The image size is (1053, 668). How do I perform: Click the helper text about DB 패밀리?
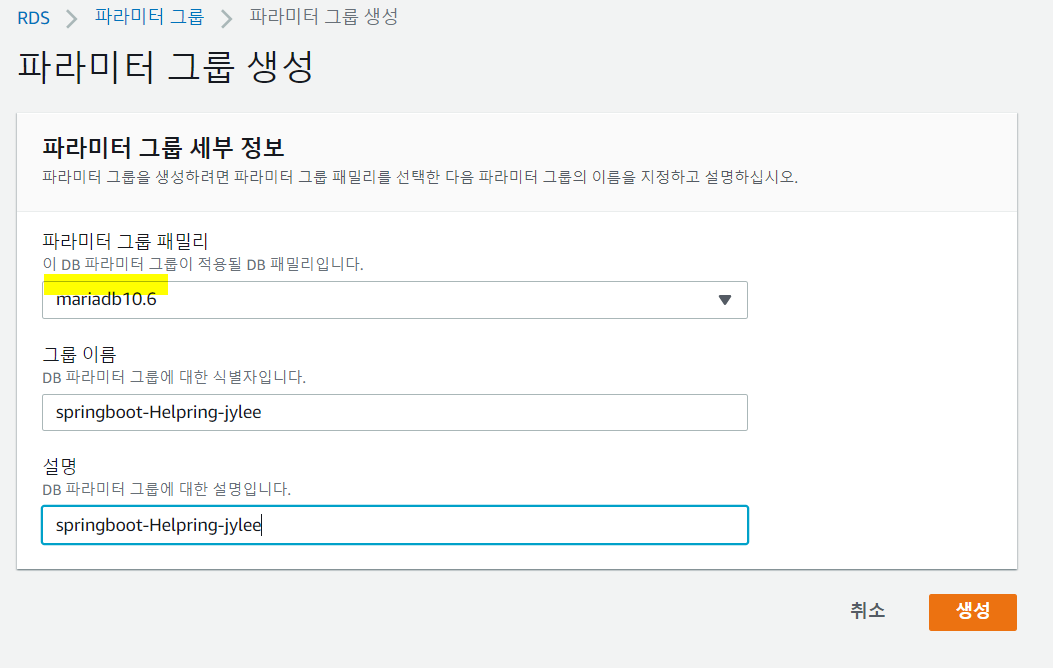coord(203,265)
